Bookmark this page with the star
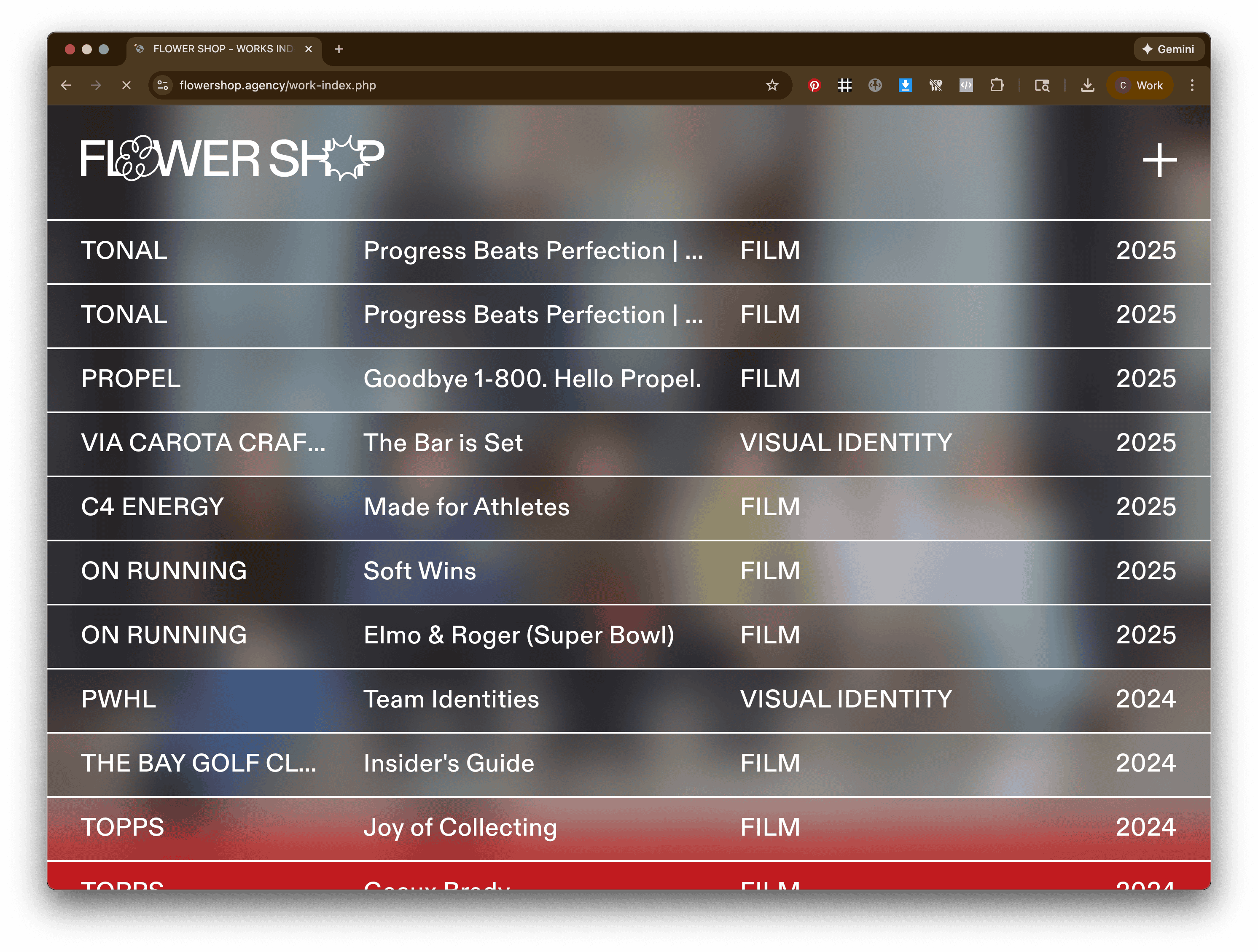Image resolution: width=1258 pixels, height=952 pixels. pos(772,85)
